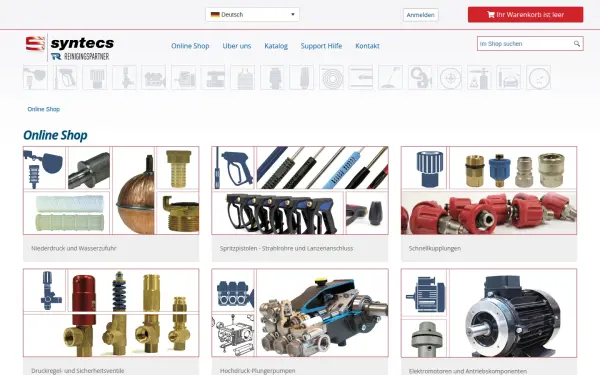Open the floor surface cleaner category icon

tap(390, 77)
